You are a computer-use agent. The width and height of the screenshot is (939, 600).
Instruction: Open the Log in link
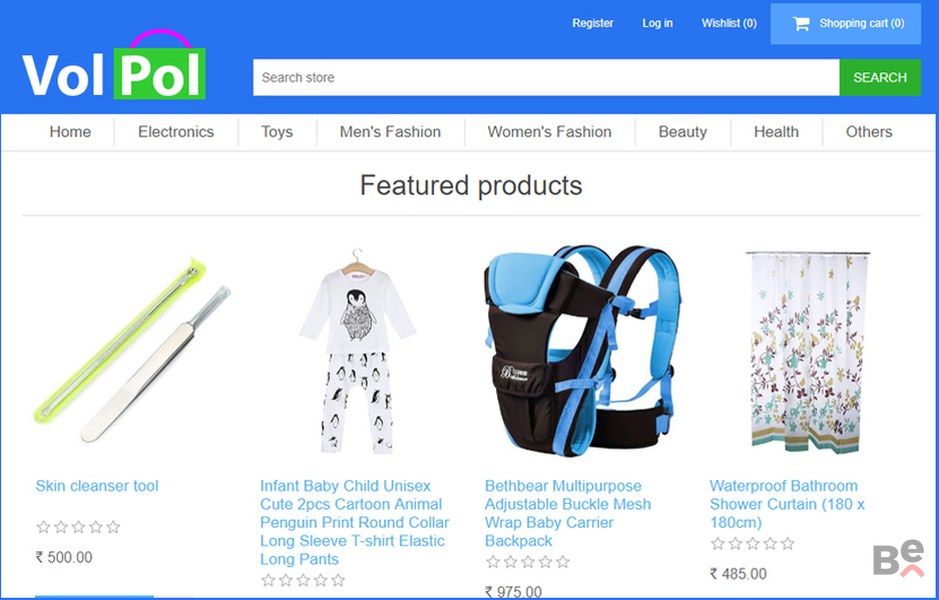[658, 23]
